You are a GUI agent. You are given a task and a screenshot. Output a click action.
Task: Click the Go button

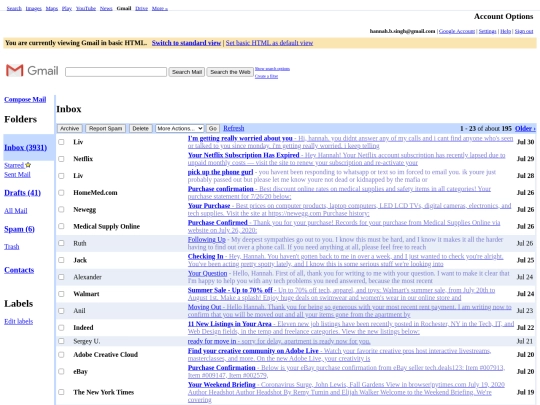click(213, 128)
